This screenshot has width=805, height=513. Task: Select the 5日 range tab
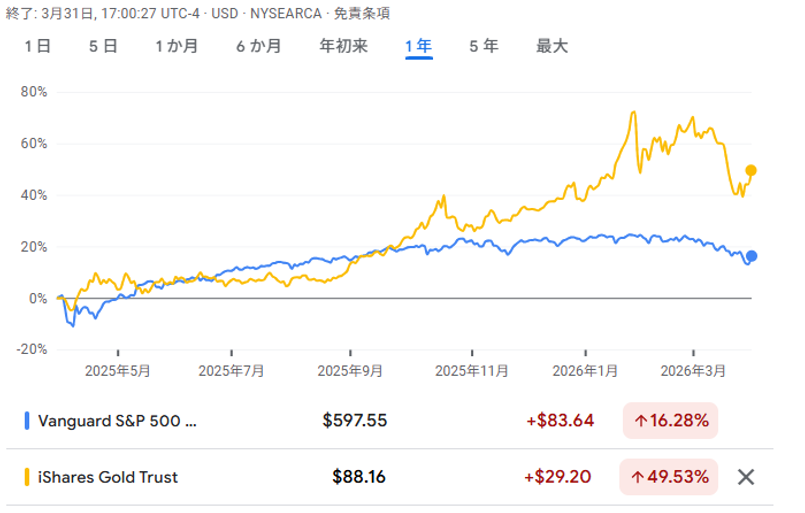[x=103, y=46]
